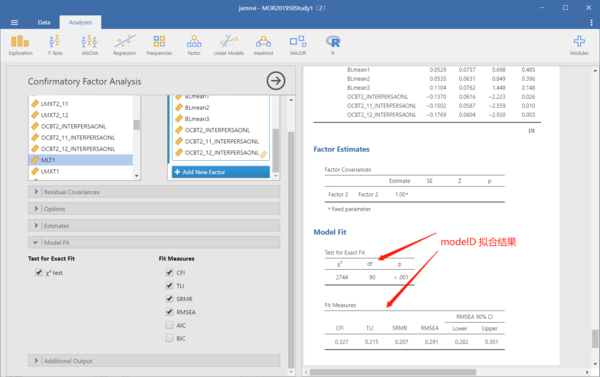Expand the Estimates section
The height and width of the screenshot is (377, 600).
point(154,225)
